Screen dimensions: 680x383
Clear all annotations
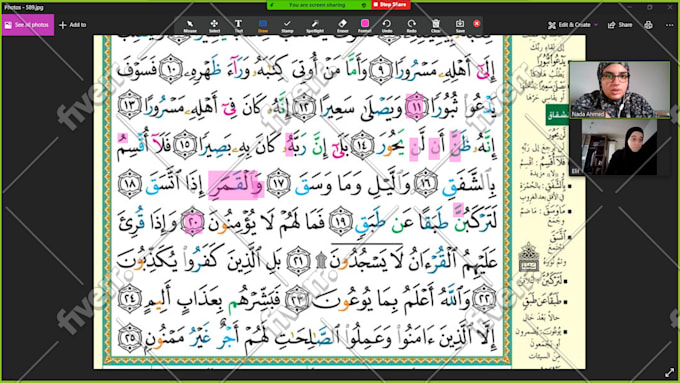[436, 26]
